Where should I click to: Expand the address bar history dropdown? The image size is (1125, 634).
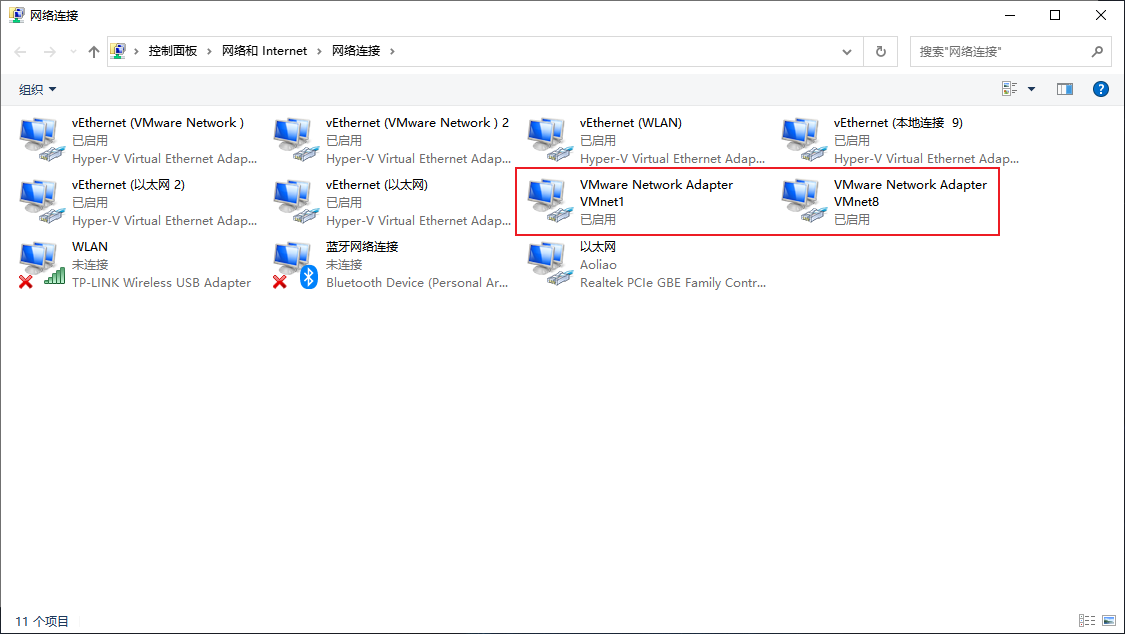coord(848,51)
